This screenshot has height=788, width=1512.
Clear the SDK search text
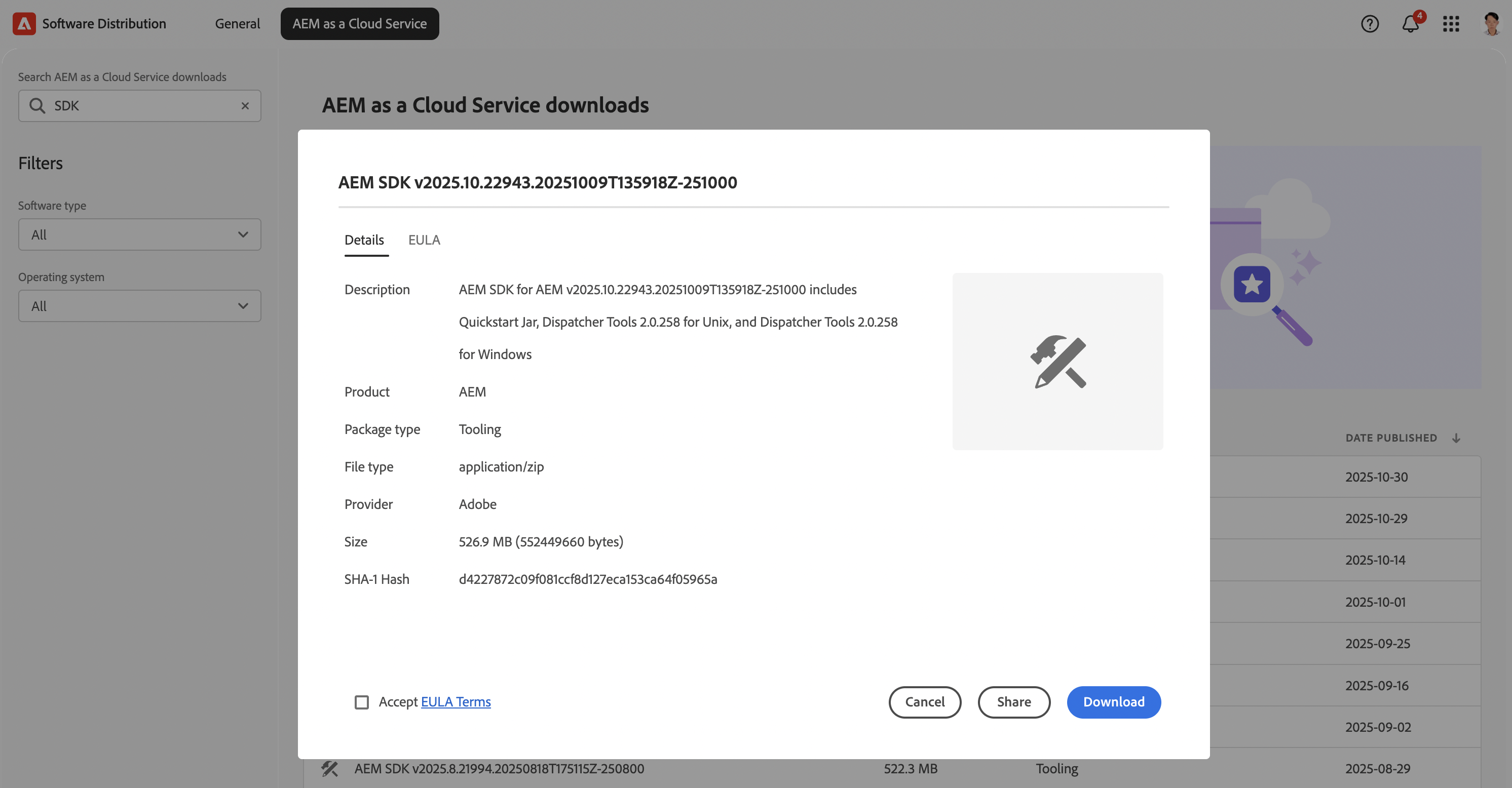(245, 106)
